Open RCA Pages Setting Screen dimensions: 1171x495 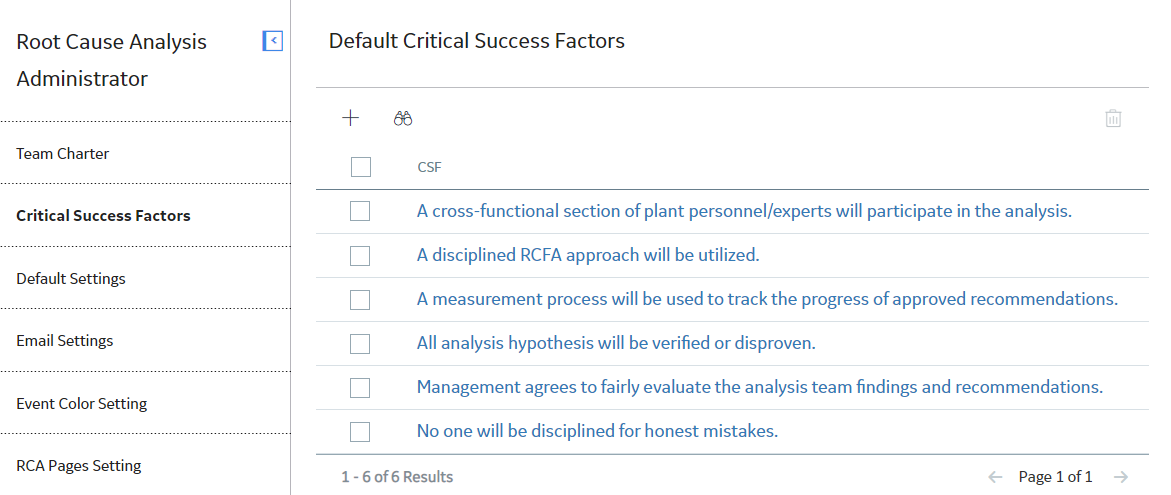point(78,466)
